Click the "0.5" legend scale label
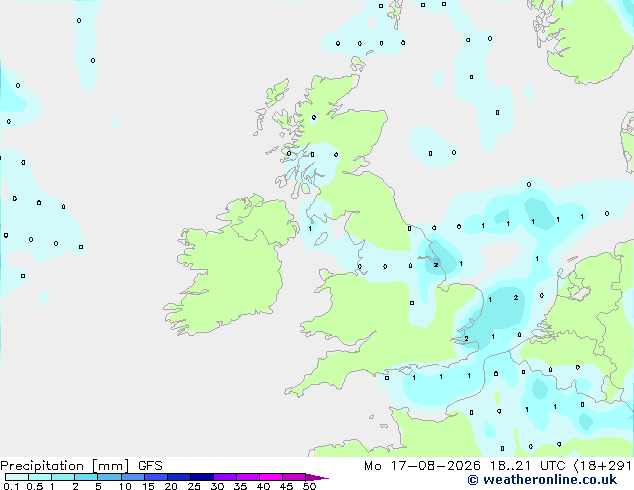Viewport: 634px width, 490px height. pos(35,486)
